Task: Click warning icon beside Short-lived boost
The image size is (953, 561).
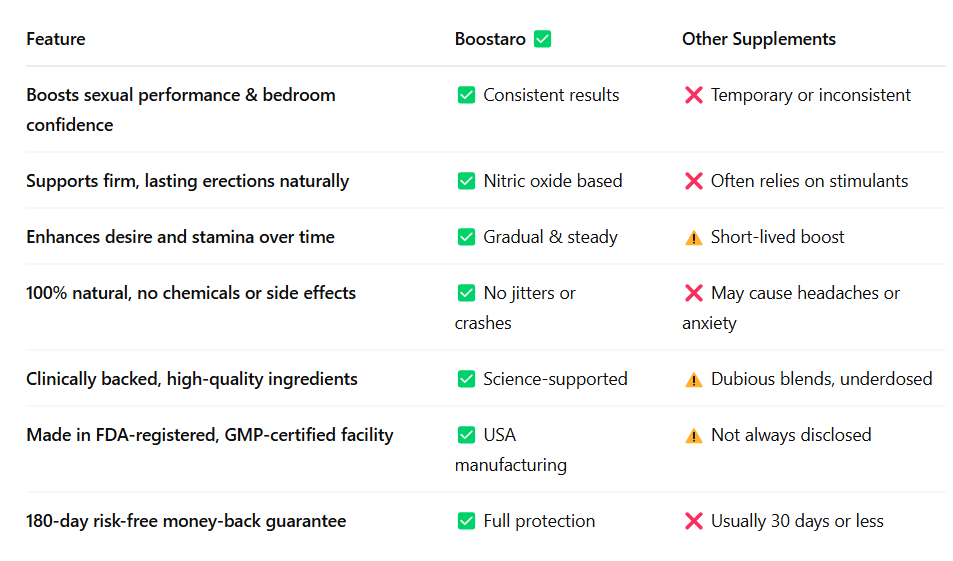Action: coord(693,237)
